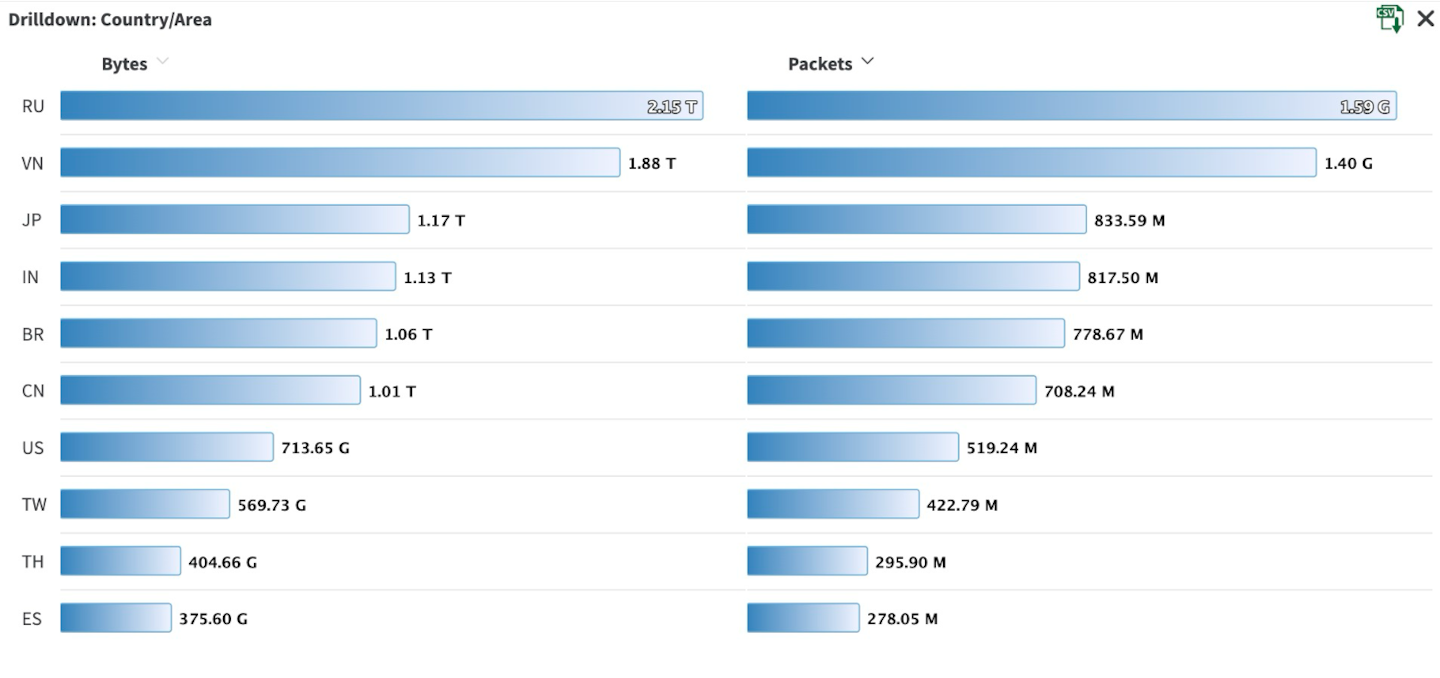Select the BR packets bar
Image resolution: width=1440 pixels, height=678 pixels.
click(x=905, y=333)
